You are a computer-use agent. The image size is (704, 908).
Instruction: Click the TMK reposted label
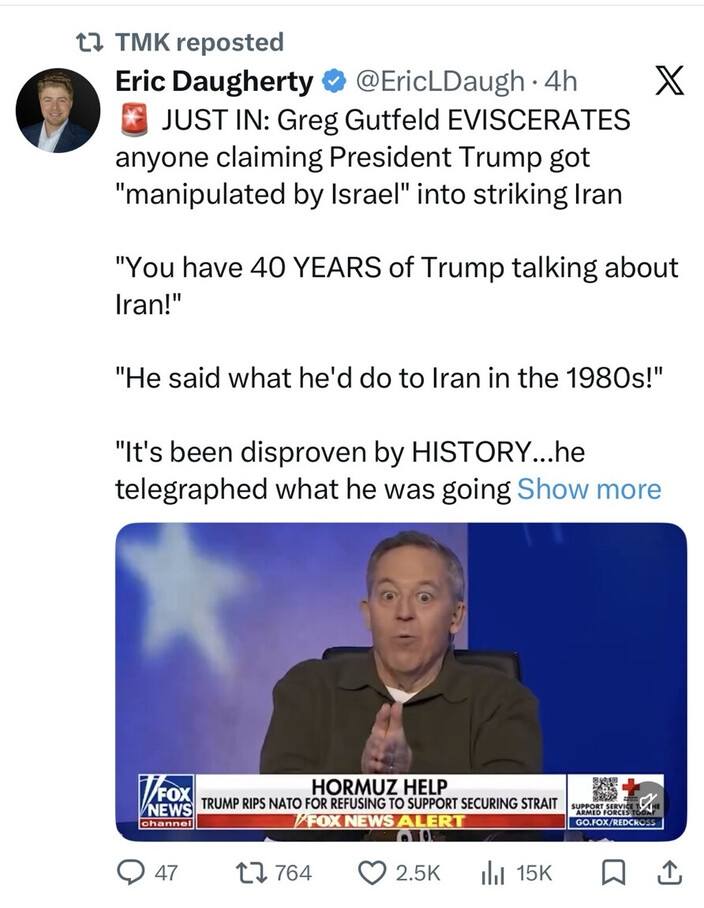(199, 42)
